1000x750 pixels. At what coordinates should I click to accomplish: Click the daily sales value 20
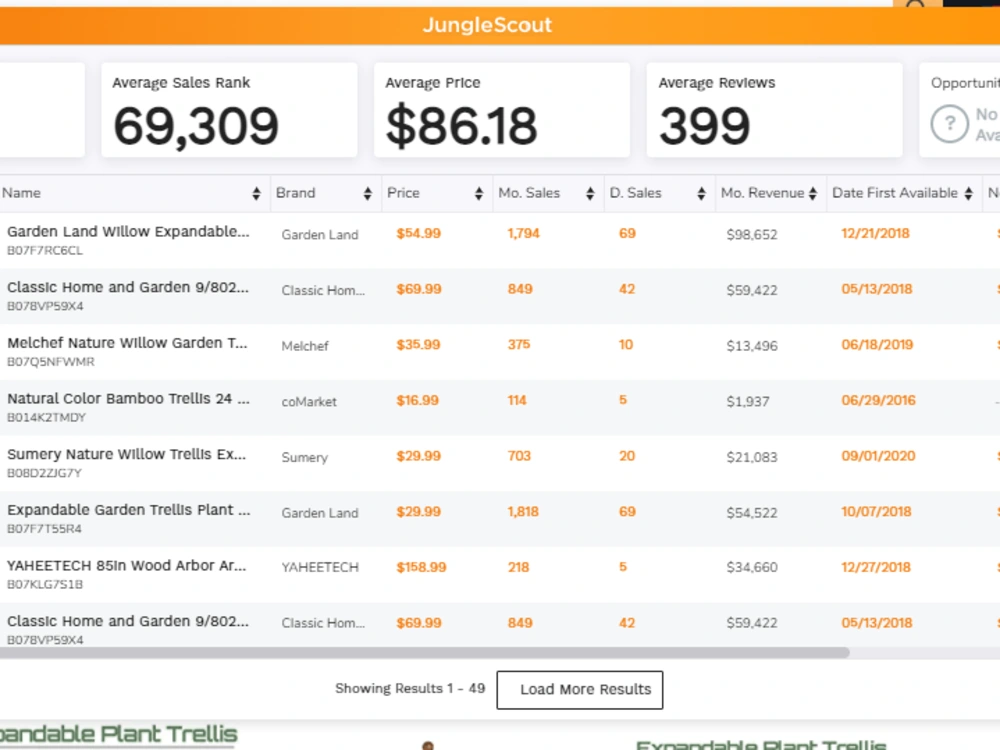(x=627, y=456)
